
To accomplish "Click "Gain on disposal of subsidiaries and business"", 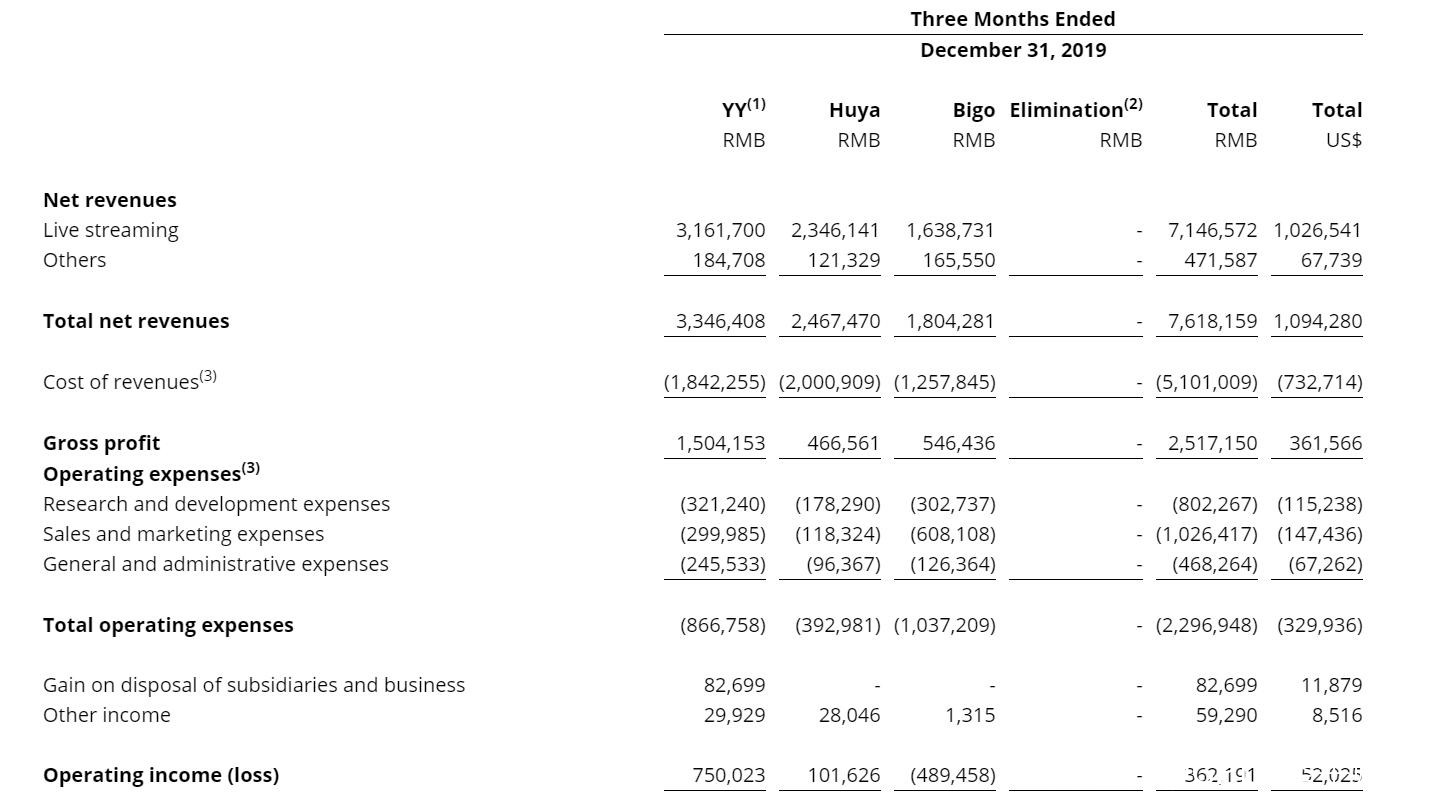I will (x=254, y=685).
